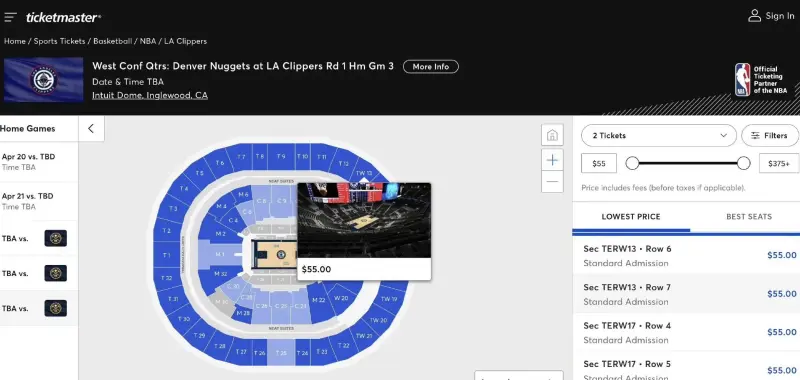Open the Intuit Dome venue link
The width and height of the screenshot is (800, 380).
pyautogui.click(x=149, y=95)
